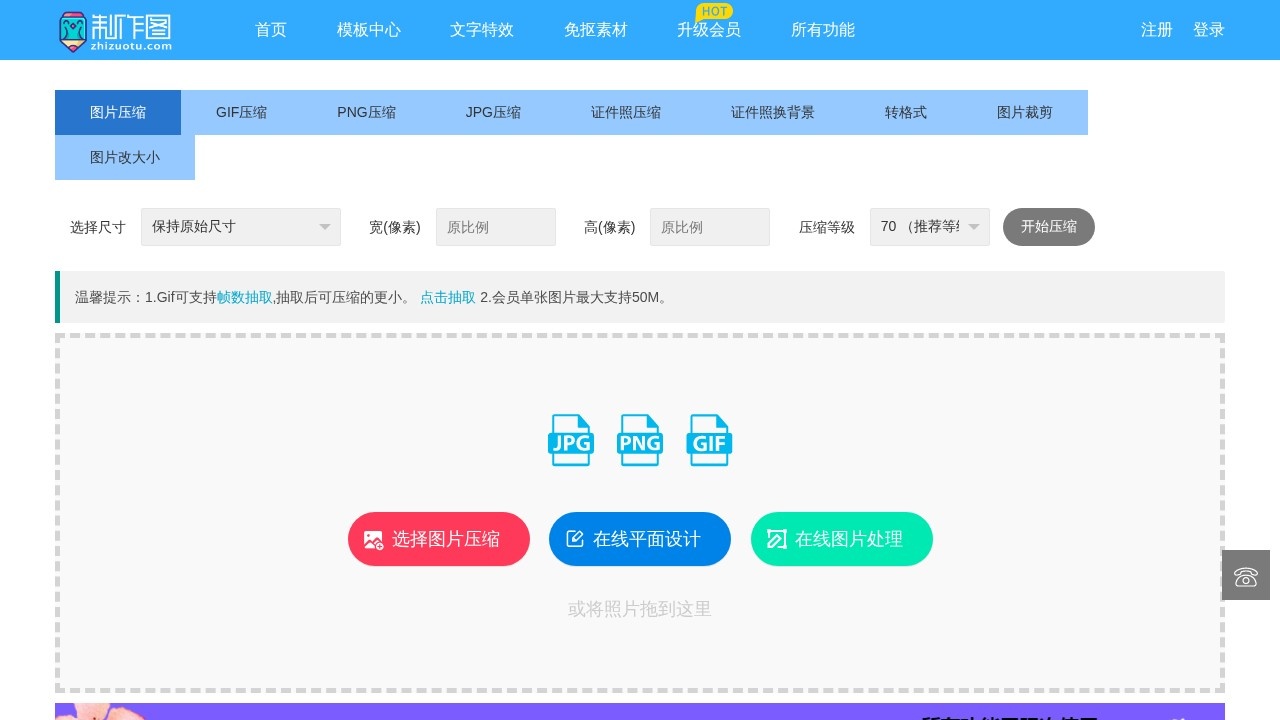The image size is (1280, 720).
Task: Click the process icon inside 在线图片处理 button
Action: (x=777, y=539)
